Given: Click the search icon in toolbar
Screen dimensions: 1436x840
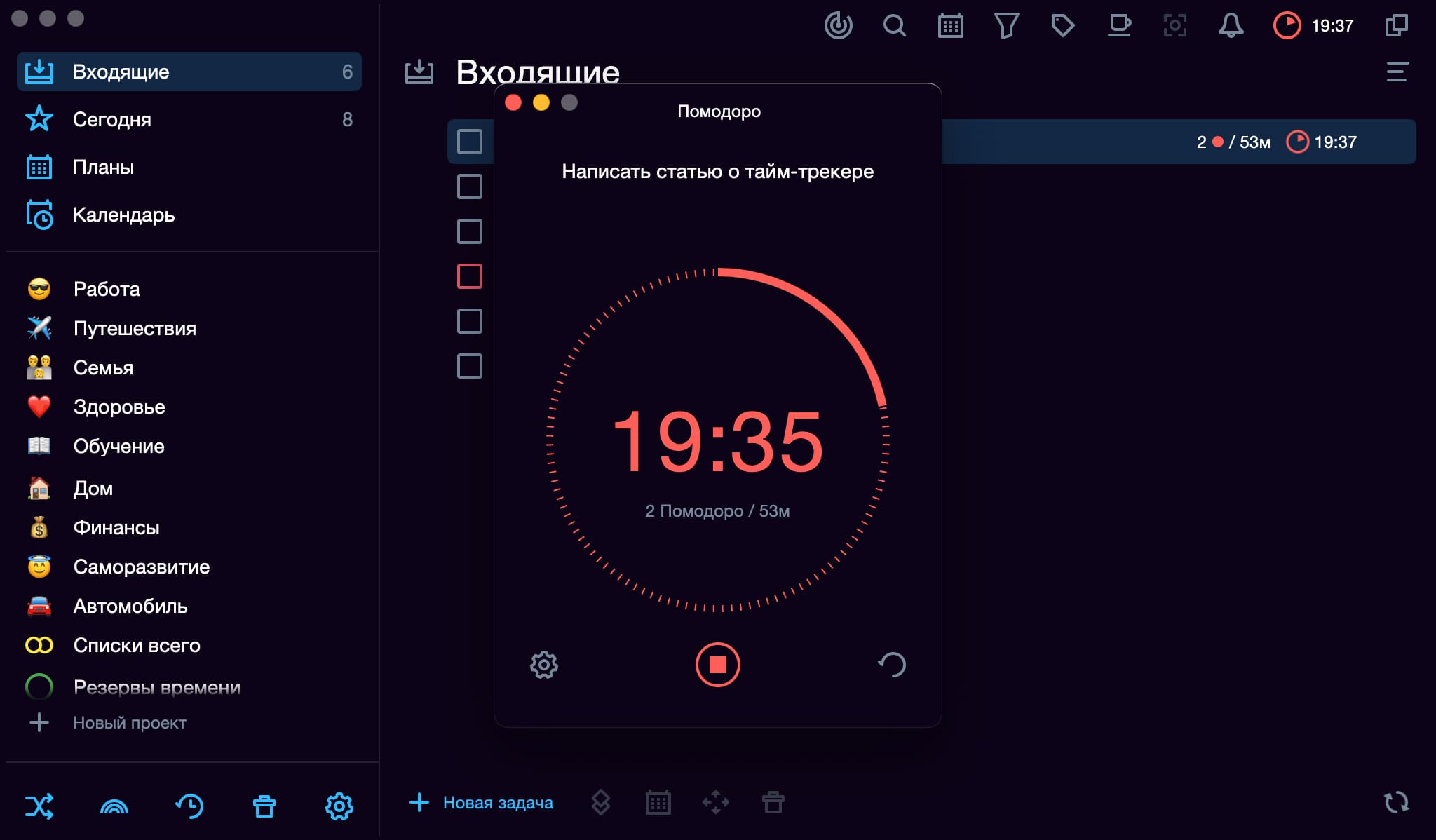Looking at the screenshot, I should coord(893,25).
